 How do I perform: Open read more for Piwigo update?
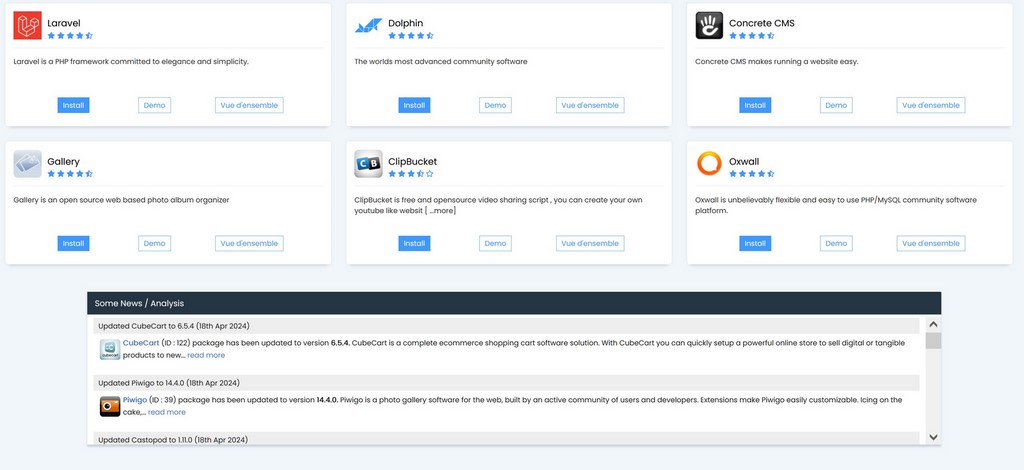(x=167, y=412)
